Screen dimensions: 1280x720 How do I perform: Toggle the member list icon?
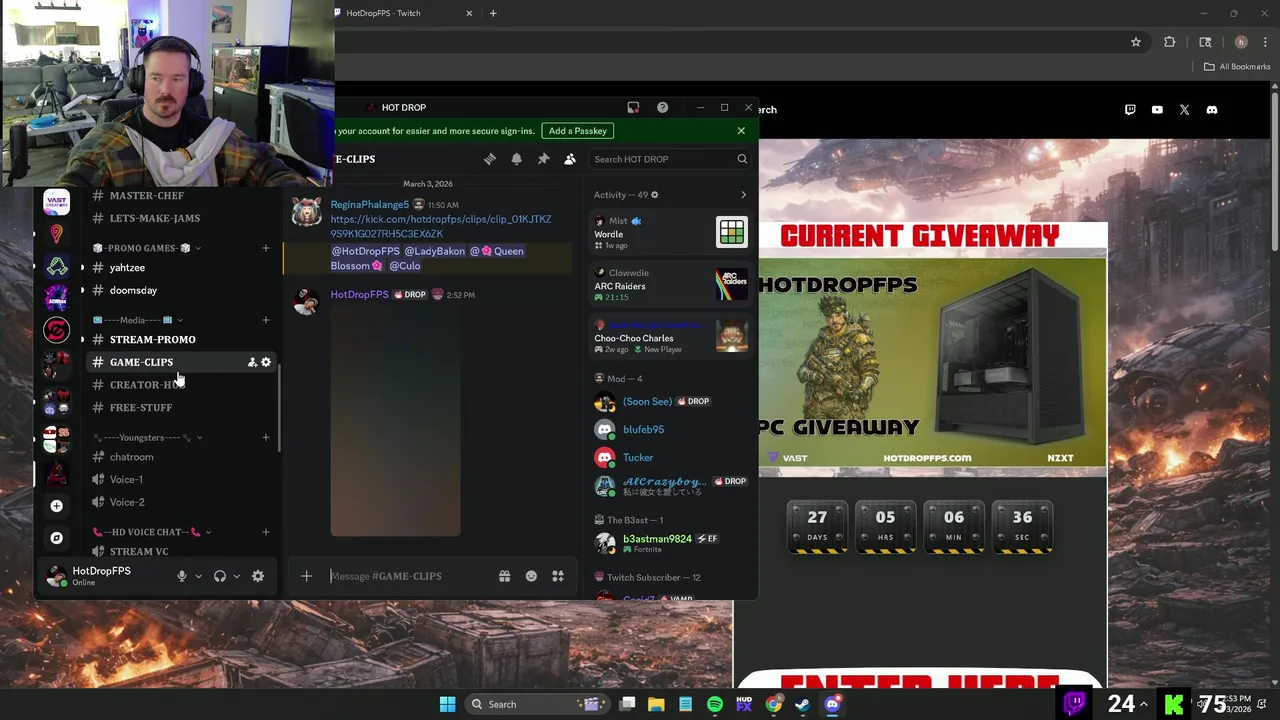570,159
